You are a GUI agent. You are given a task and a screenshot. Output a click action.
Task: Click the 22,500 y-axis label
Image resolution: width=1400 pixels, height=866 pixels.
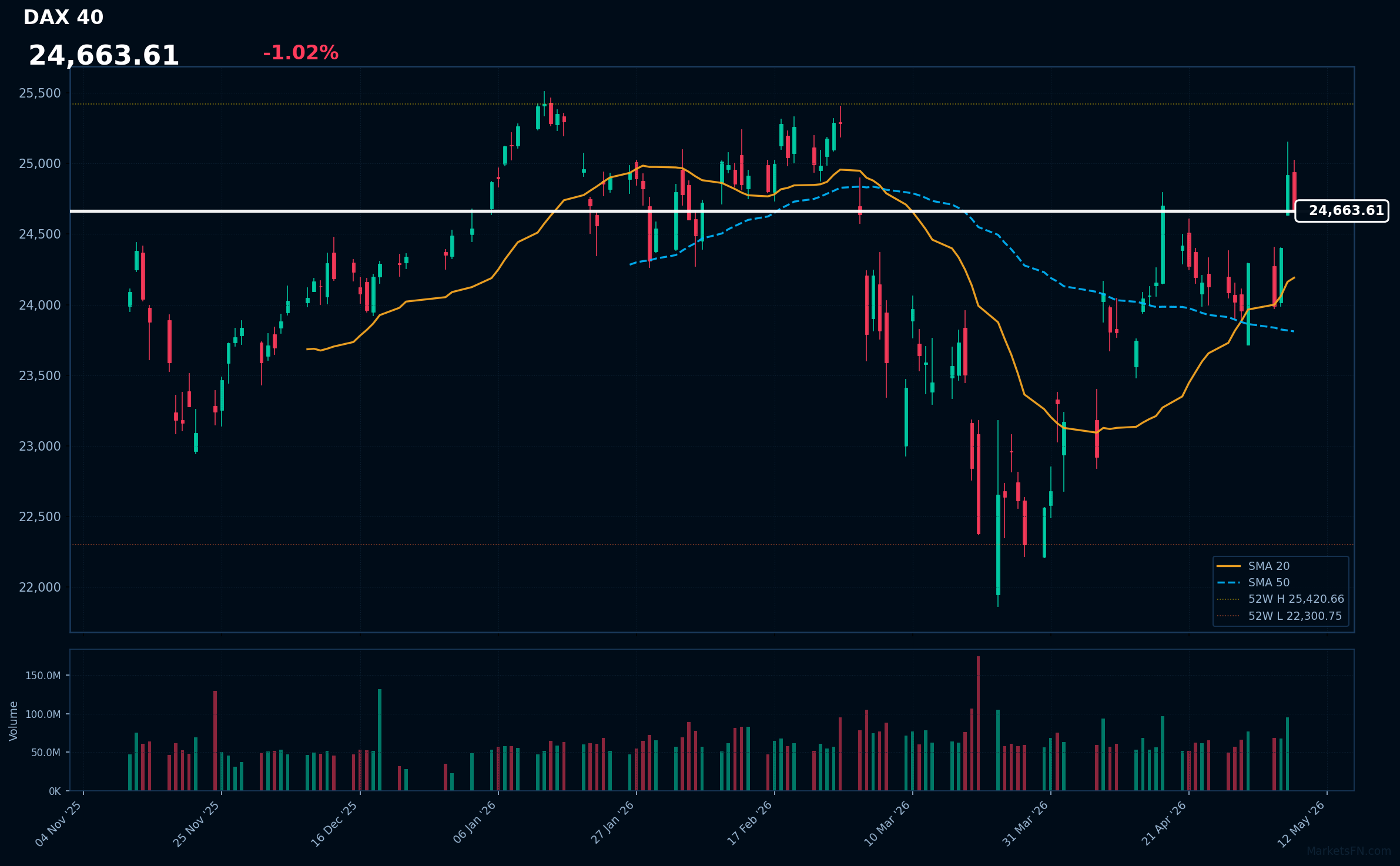tap(40, 516)
